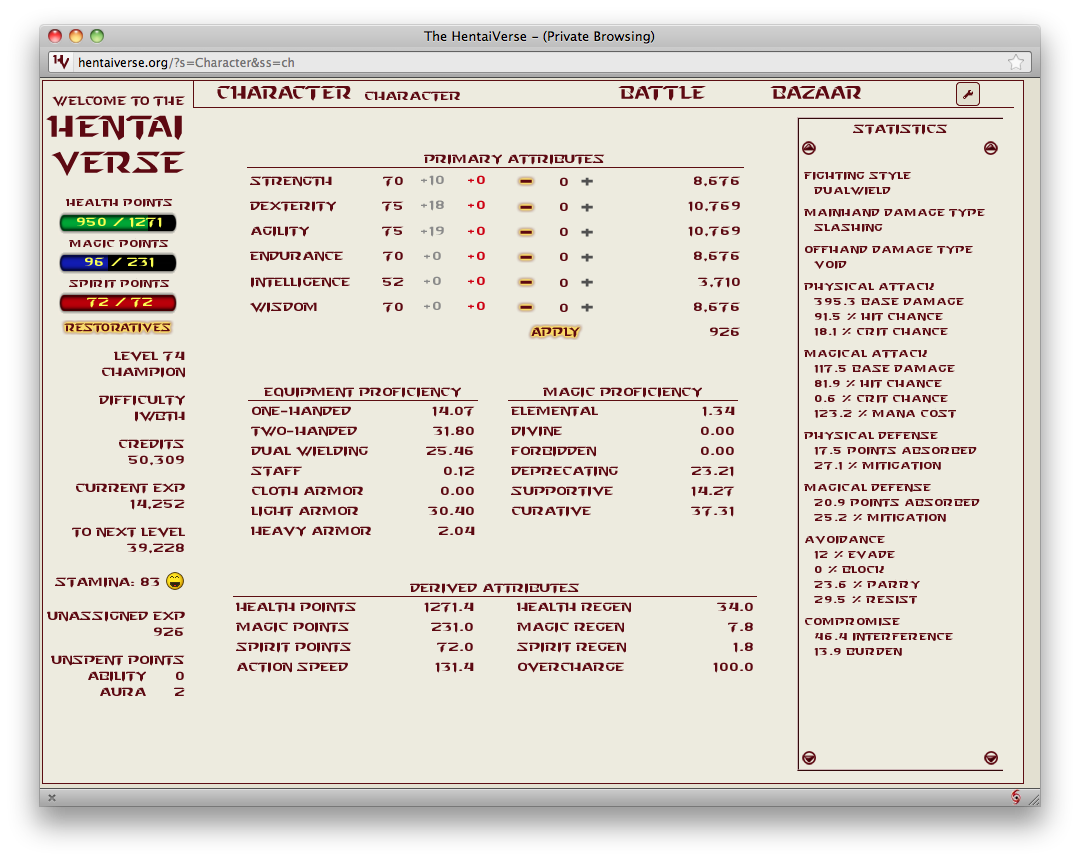Click the Magic Points bar
The width and height of the screenshot is (1080, 861).
coord(118,262)
